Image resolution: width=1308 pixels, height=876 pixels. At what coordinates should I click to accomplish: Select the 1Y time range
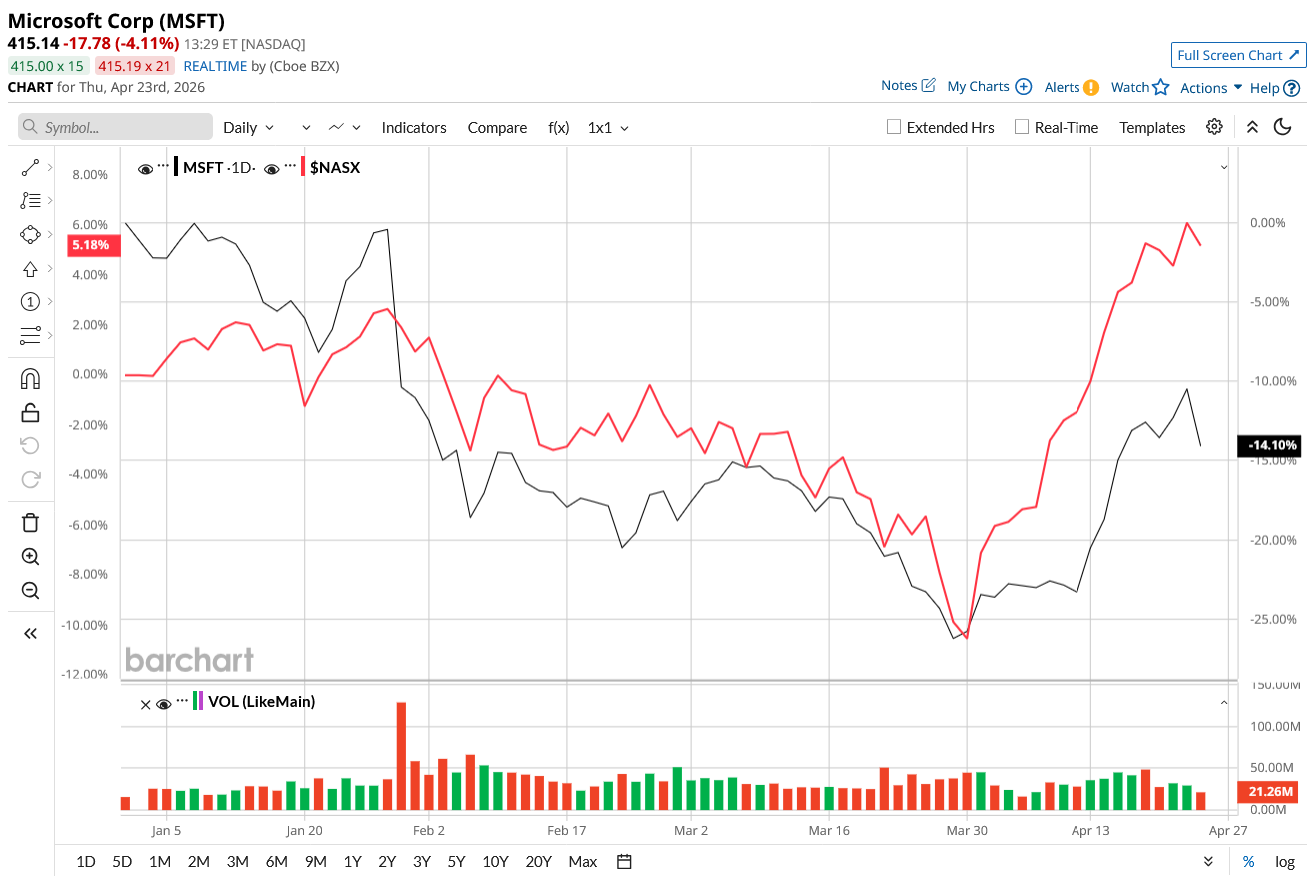click(352, 861)
